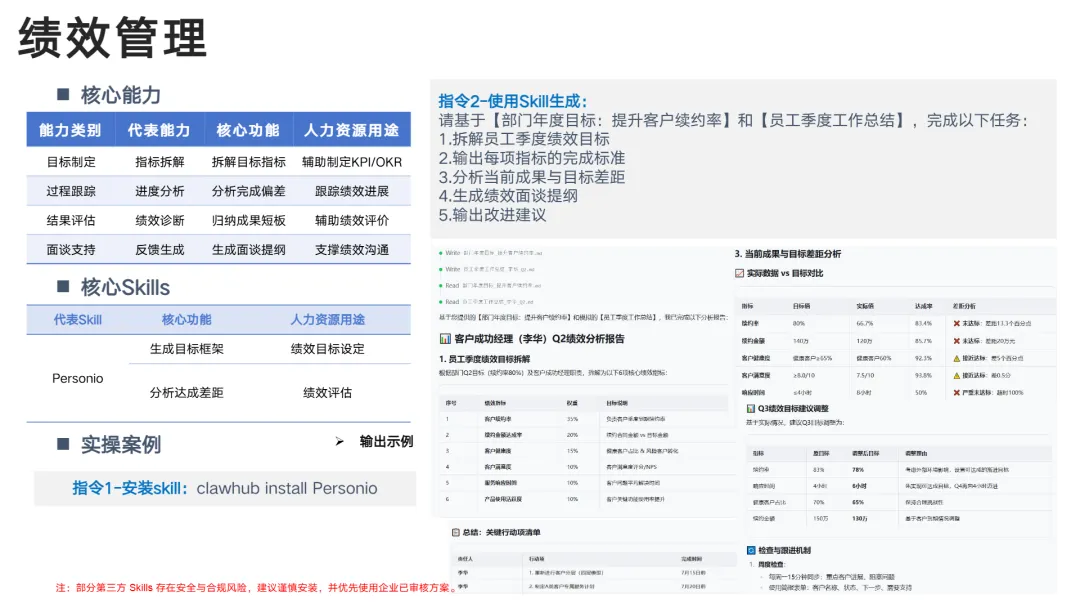Click the 指令2-使用Skill生成 heading
1080x608 pixels.
pyautogui.click(x=513, y=101)
